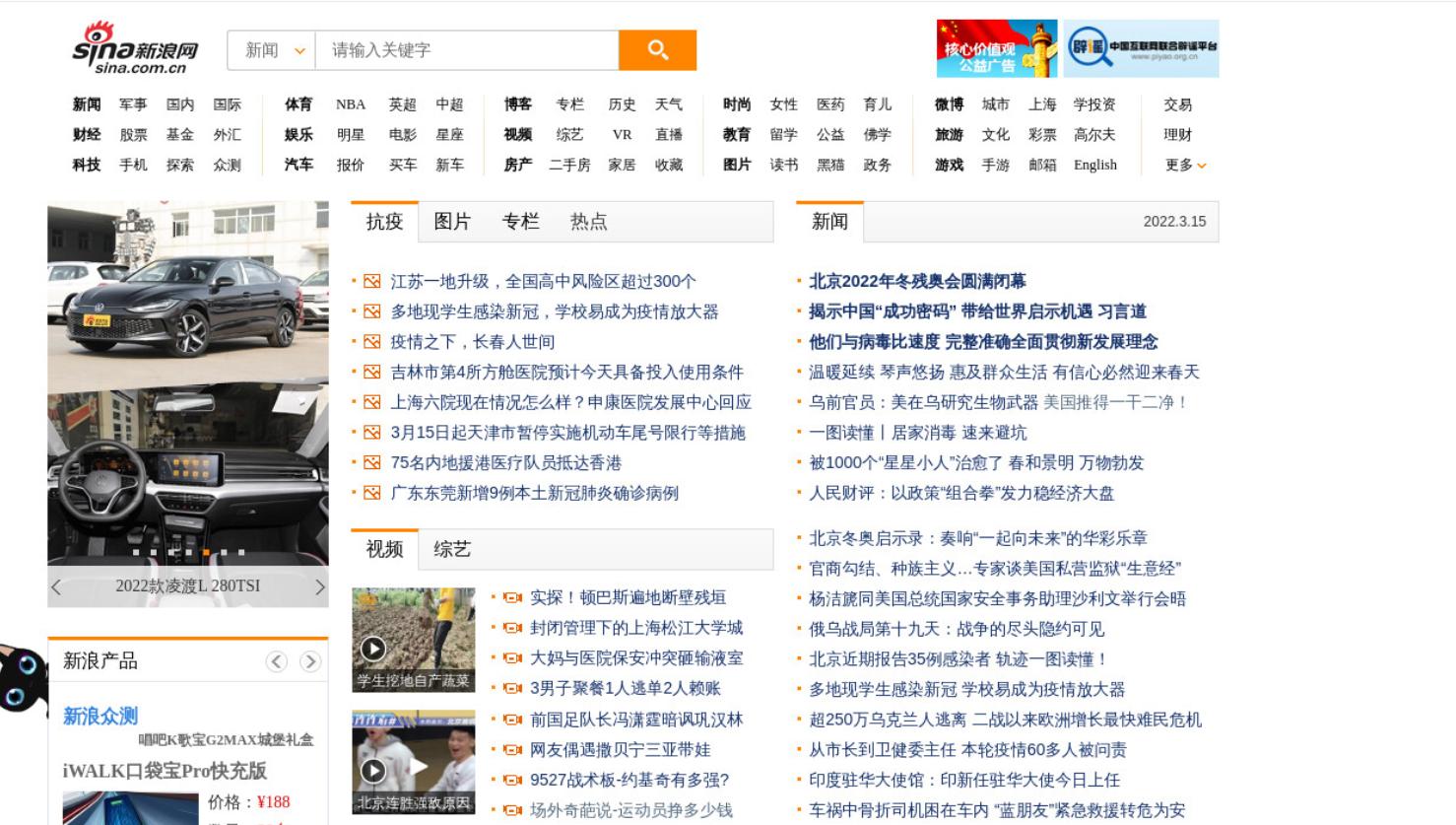Open iWALK口袋宝Pro快充版 product title
The width and height of the screenshot is (1456, 825).
coord(165,771)
